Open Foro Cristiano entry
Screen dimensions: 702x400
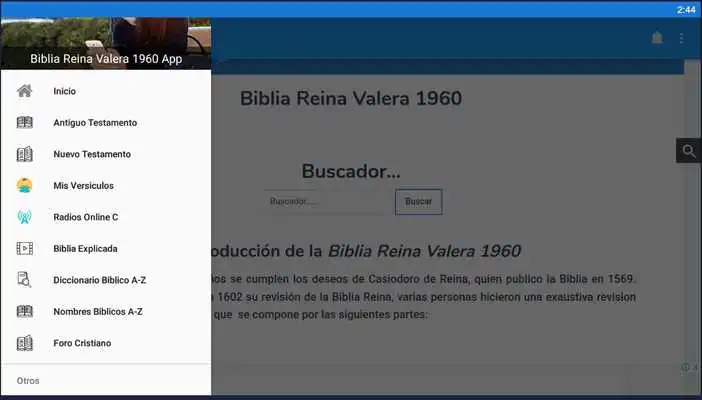click(x=106, y=343)
